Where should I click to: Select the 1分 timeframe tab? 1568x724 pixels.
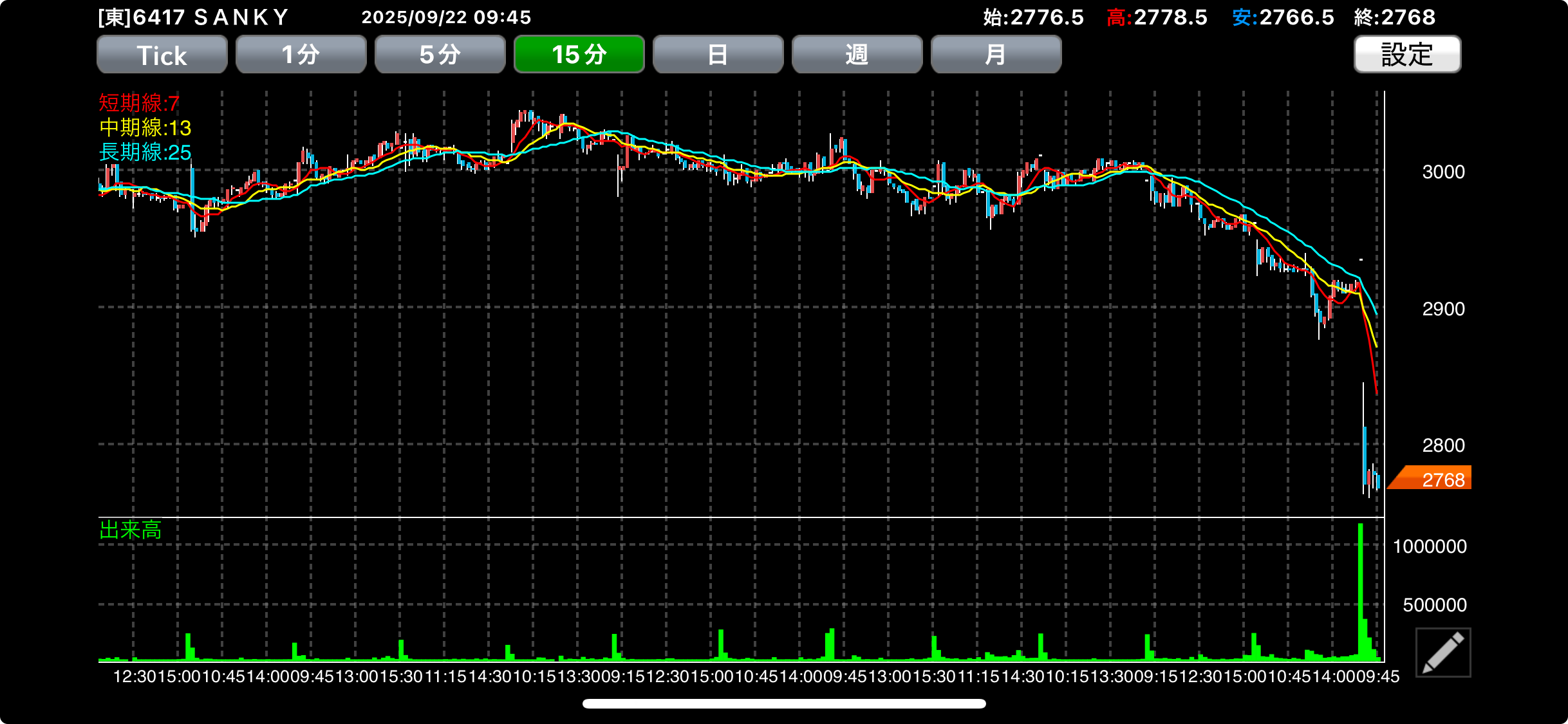tap(301, 55)
